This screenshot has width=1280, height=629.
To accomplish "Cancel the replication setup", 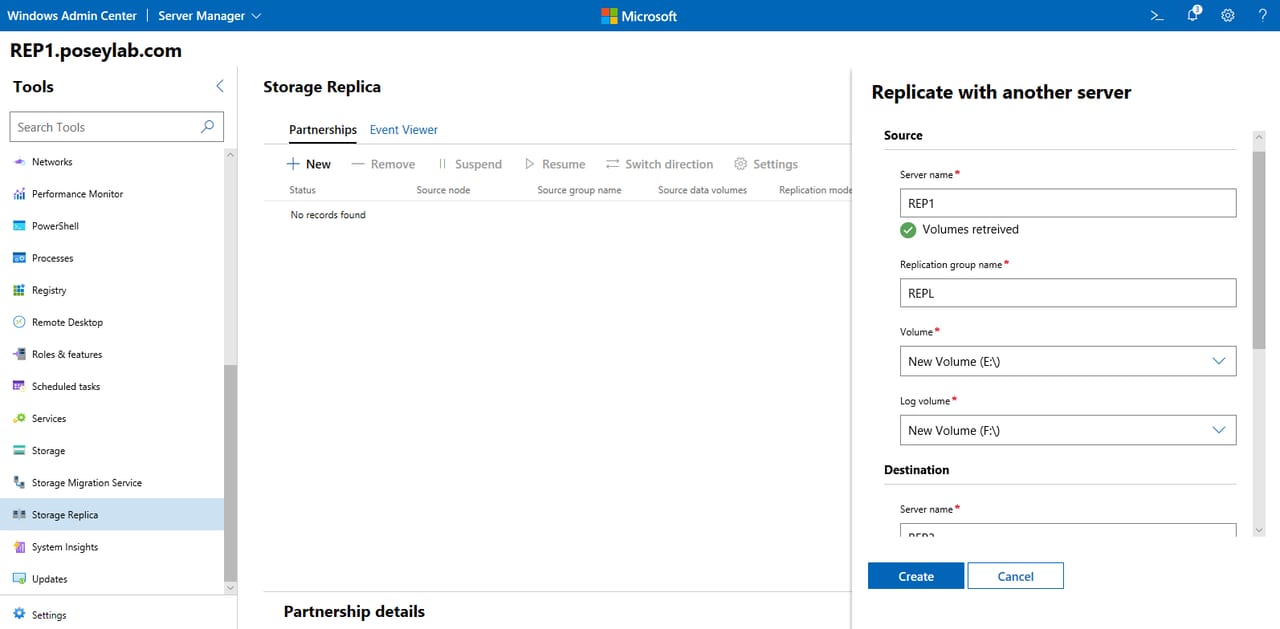I will (x=1015, y=575).
